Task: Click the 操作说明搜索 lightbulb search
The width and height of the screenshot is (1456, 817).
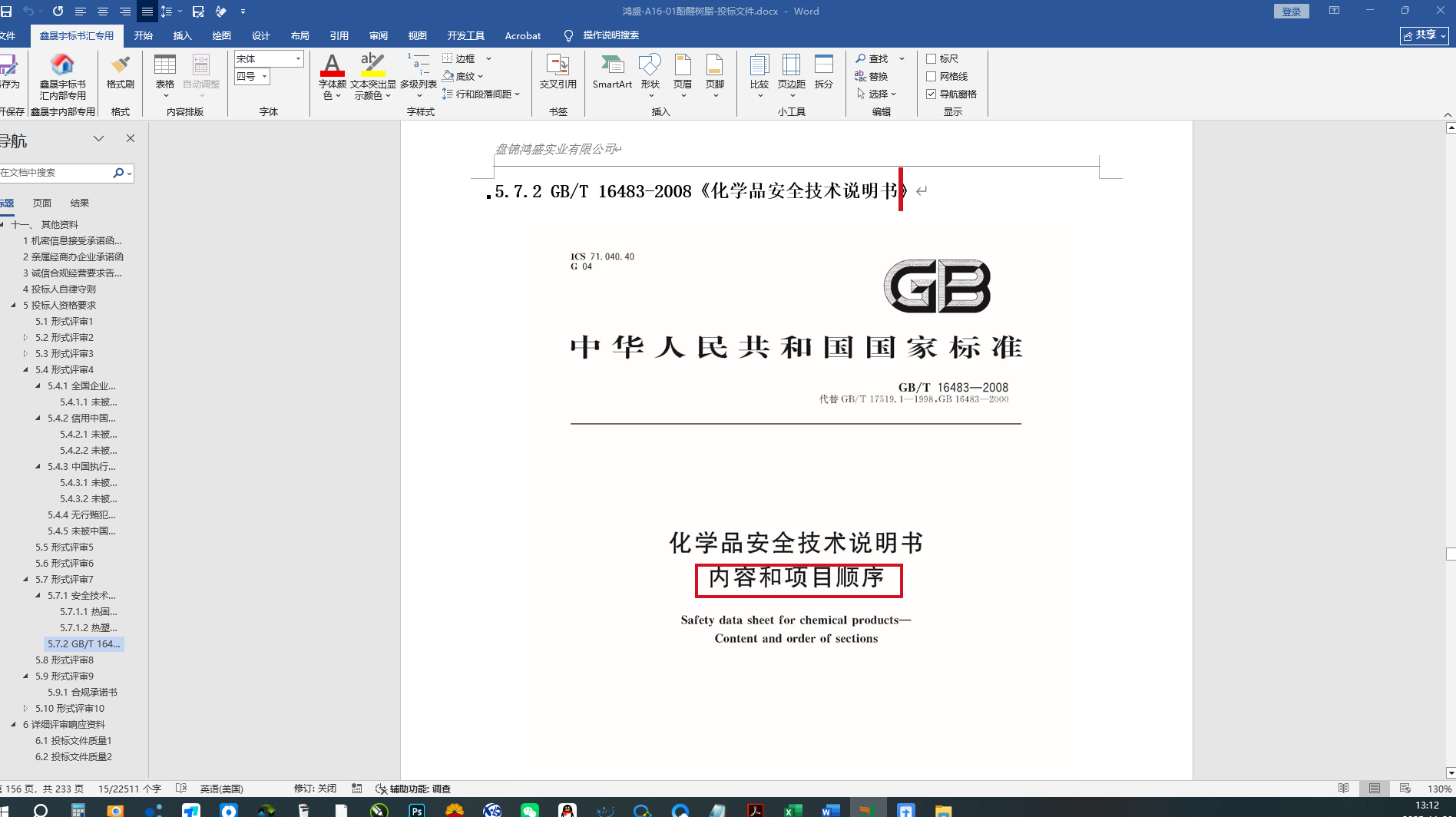Action: pyautogui.click(x=601, y=35)
